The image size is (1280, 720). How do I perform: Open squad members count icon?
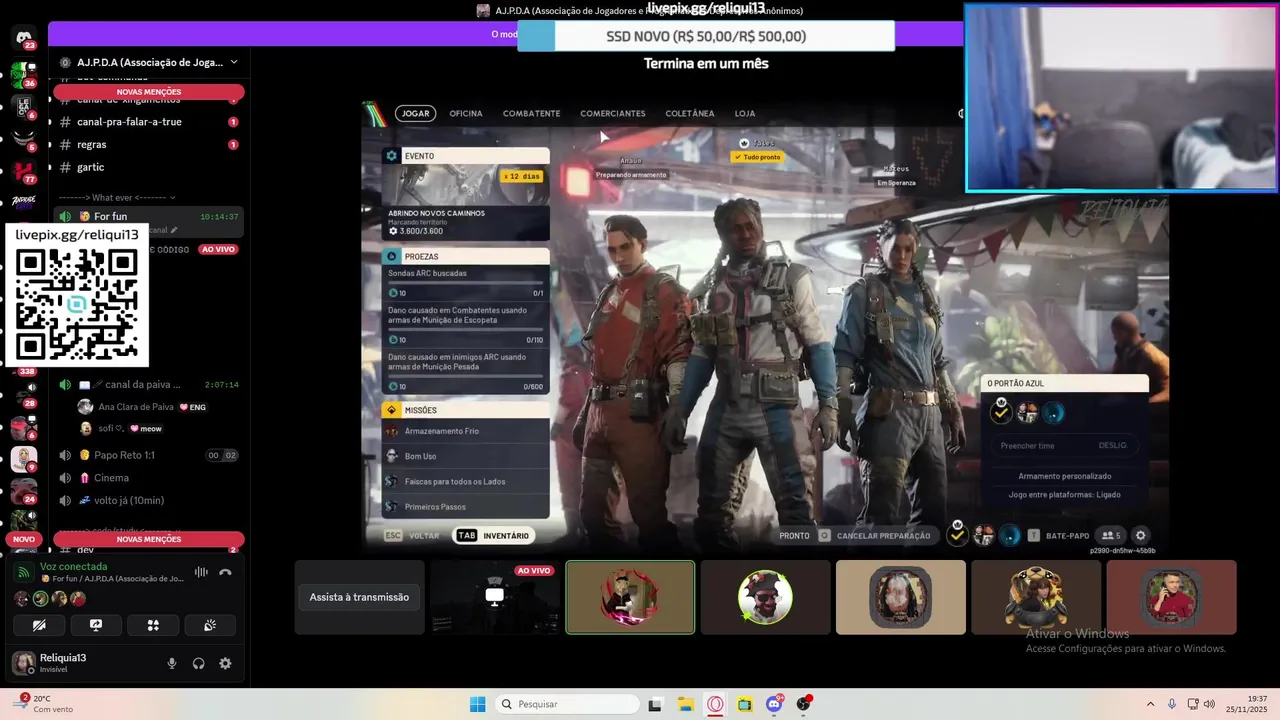(x=1110, y=535)
